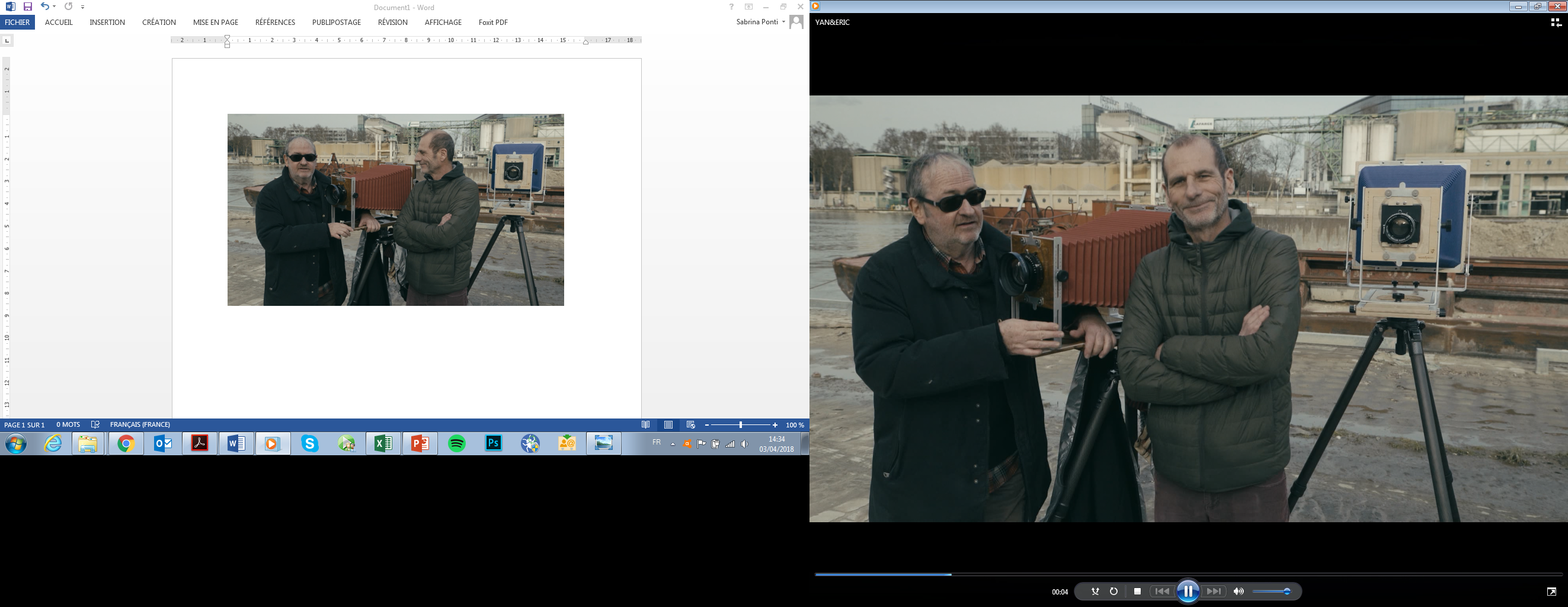Switch to Web Layout view icon
The width and height of the screenshot is (1568, 607).
[691, 425]
